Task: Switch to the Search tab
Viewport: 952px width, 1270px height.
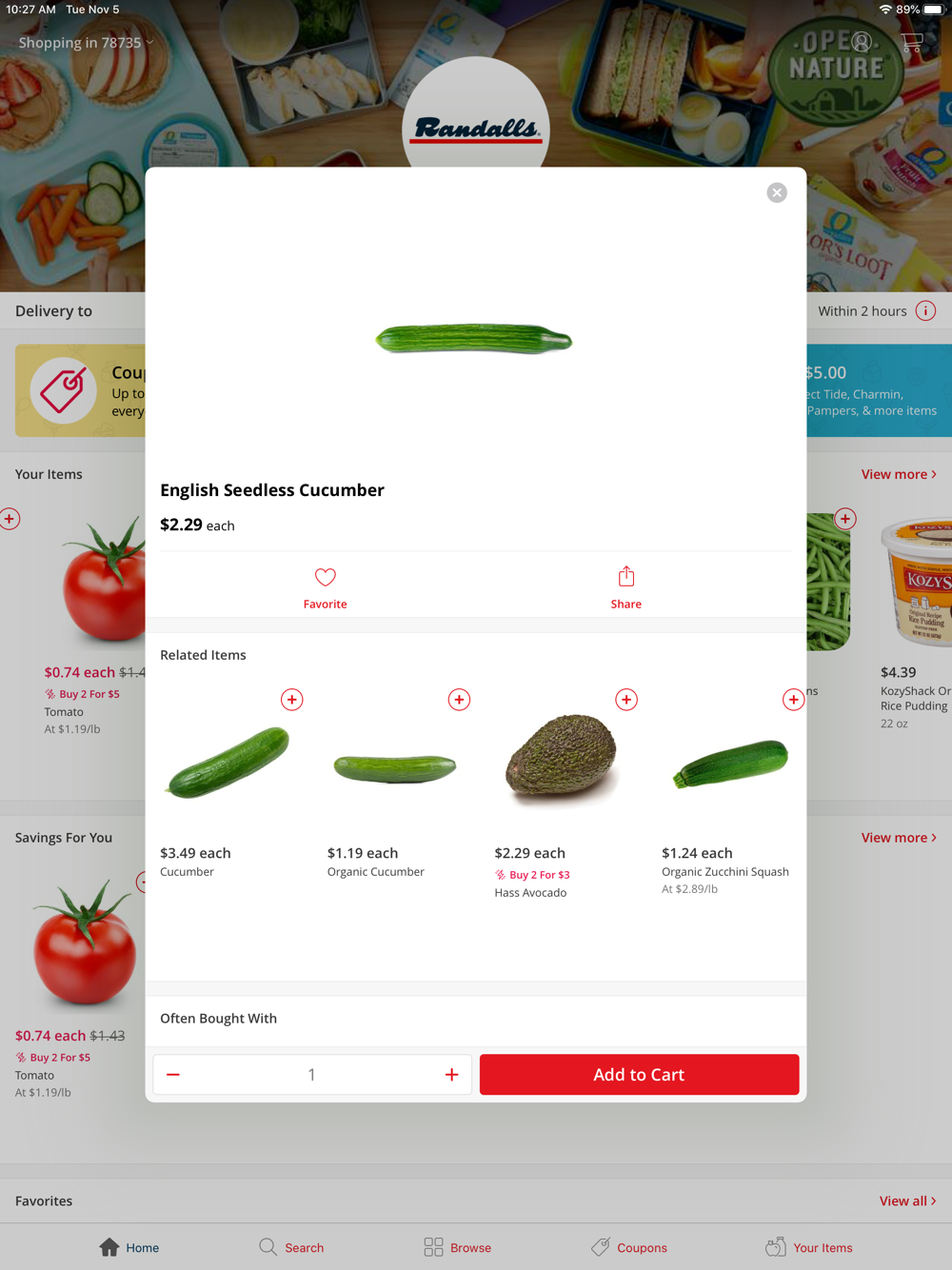Action: tap(291, 1247)
